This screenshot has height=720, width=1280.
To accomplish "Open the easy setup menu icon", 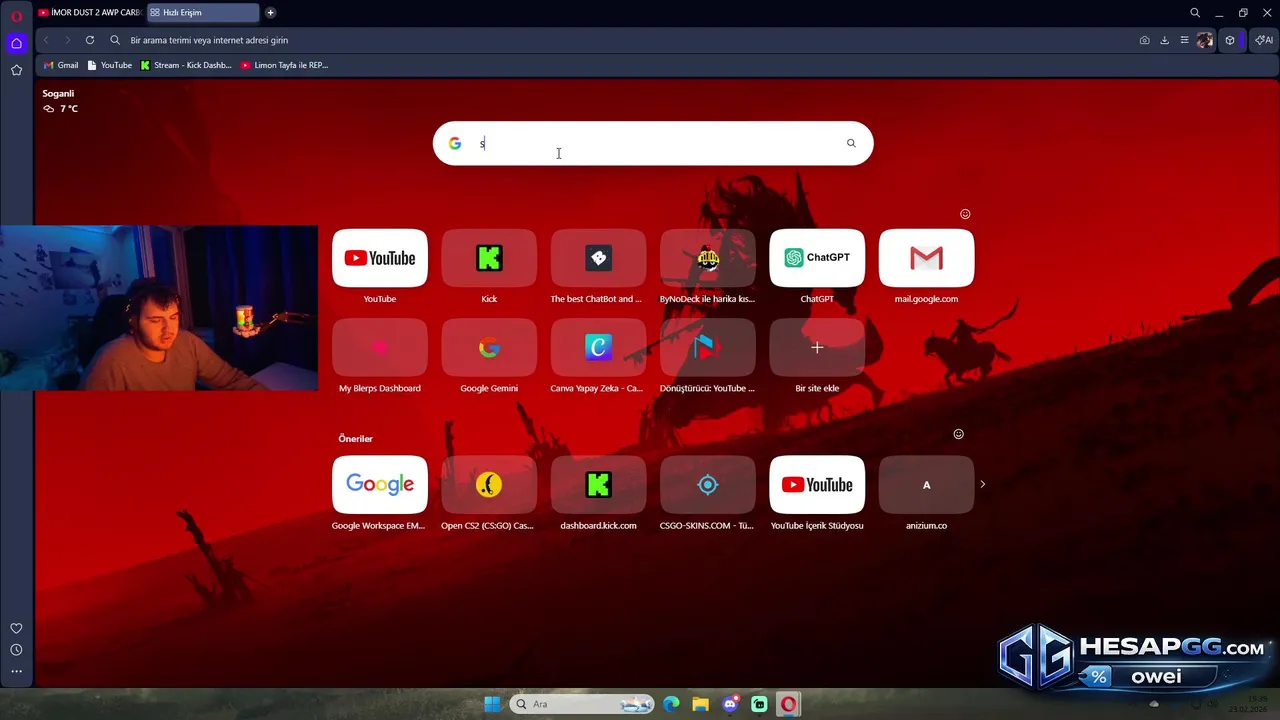I will pyautogui.click(x=1184, y=40).
